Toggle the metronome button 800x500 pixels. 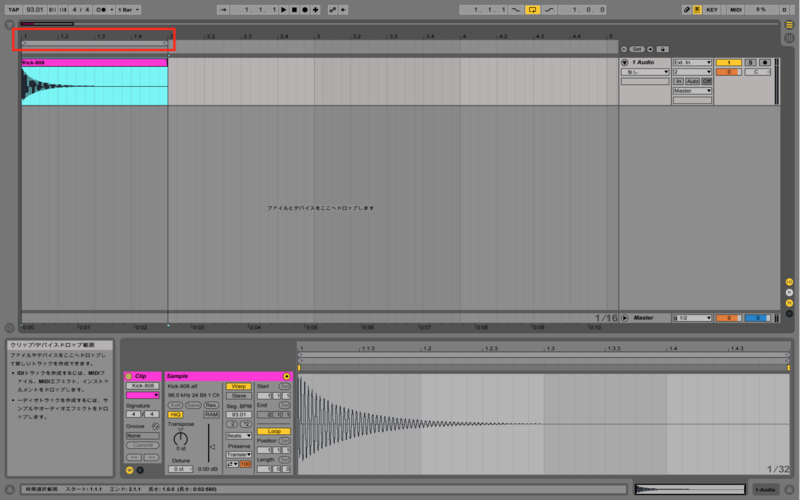[101, 10]
